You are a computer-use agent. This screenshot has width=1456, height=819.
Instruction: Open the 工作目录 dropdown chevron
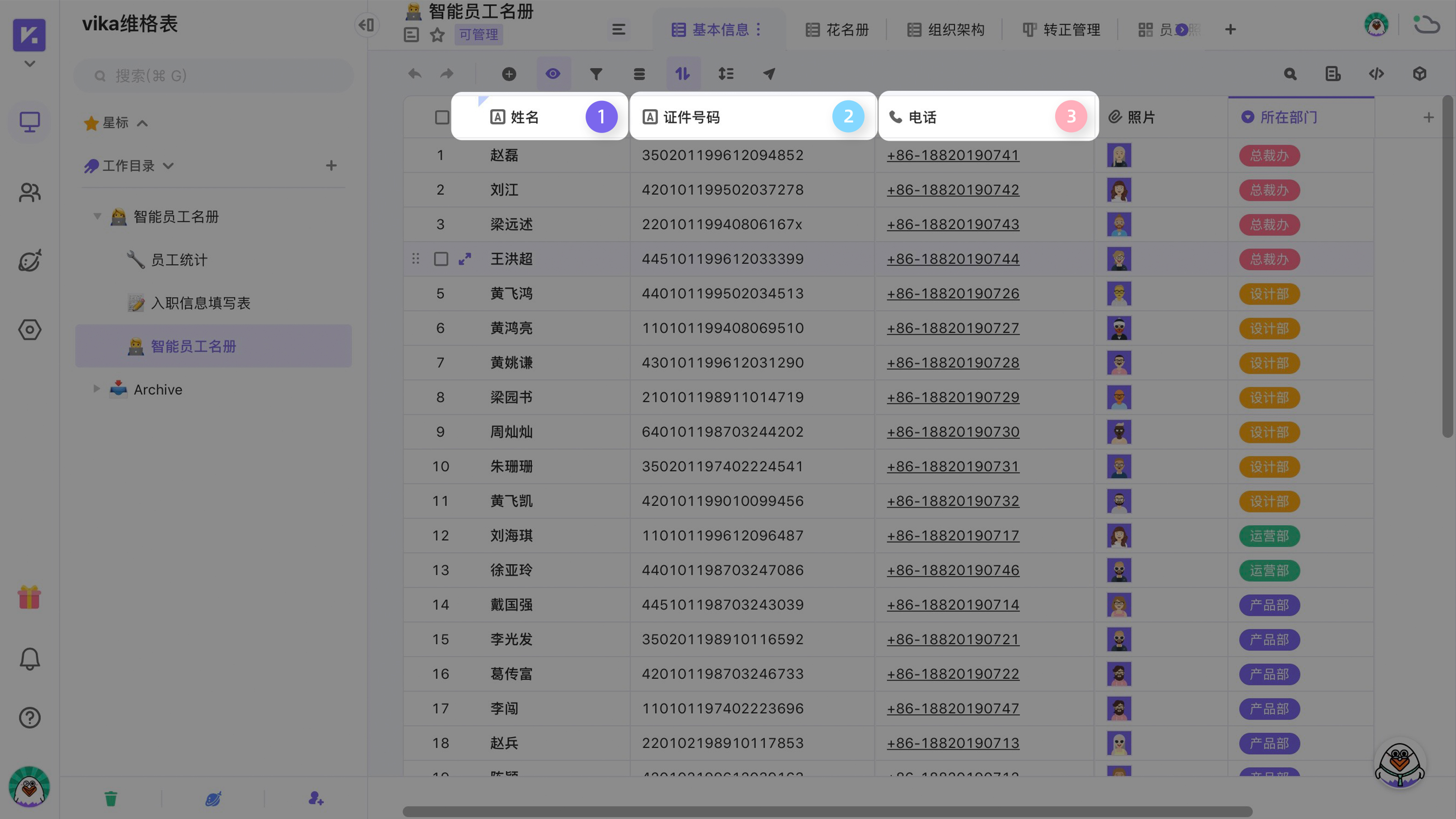click(x=168, y=166)
